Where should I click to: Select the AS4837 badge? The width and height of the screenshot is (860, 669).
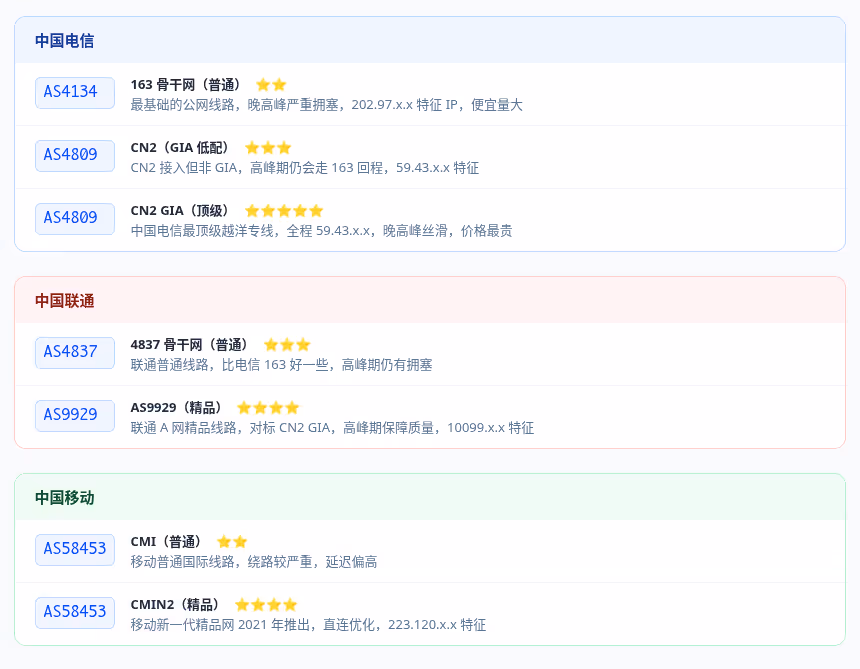pos(75,353)
